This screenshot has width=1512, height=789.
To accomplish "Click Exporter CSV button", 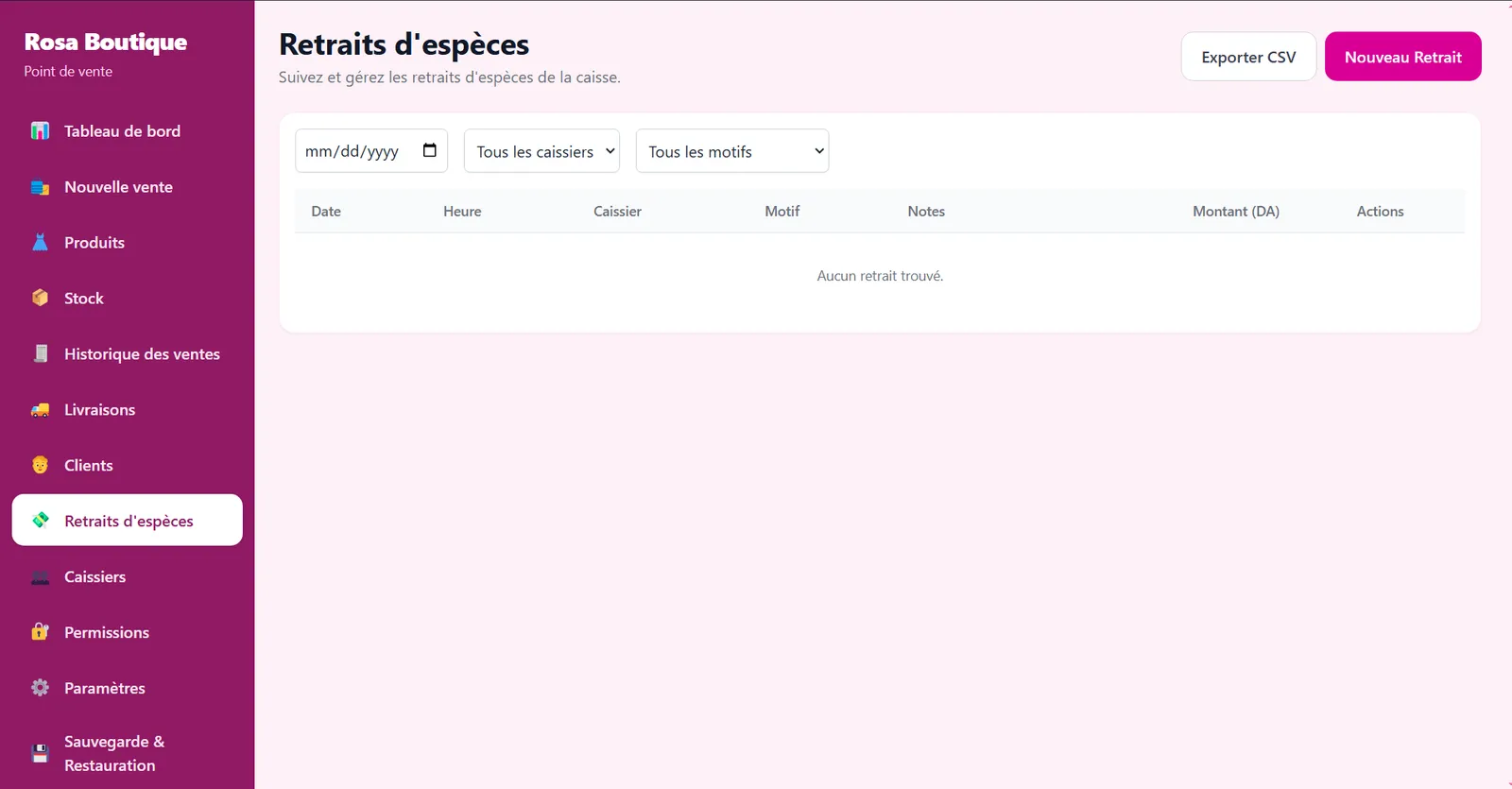I will (x=1248, y=57).
